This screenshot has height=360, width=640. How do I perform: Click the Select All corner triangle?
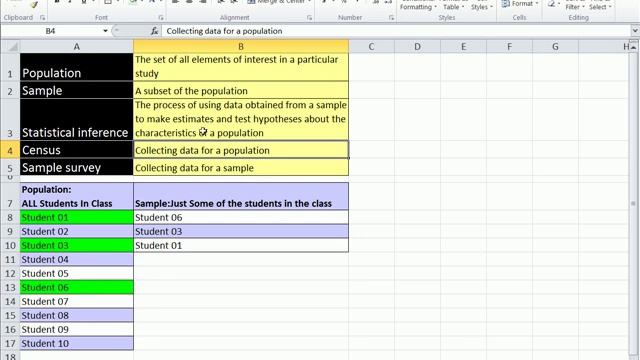[x=12, y=47]
